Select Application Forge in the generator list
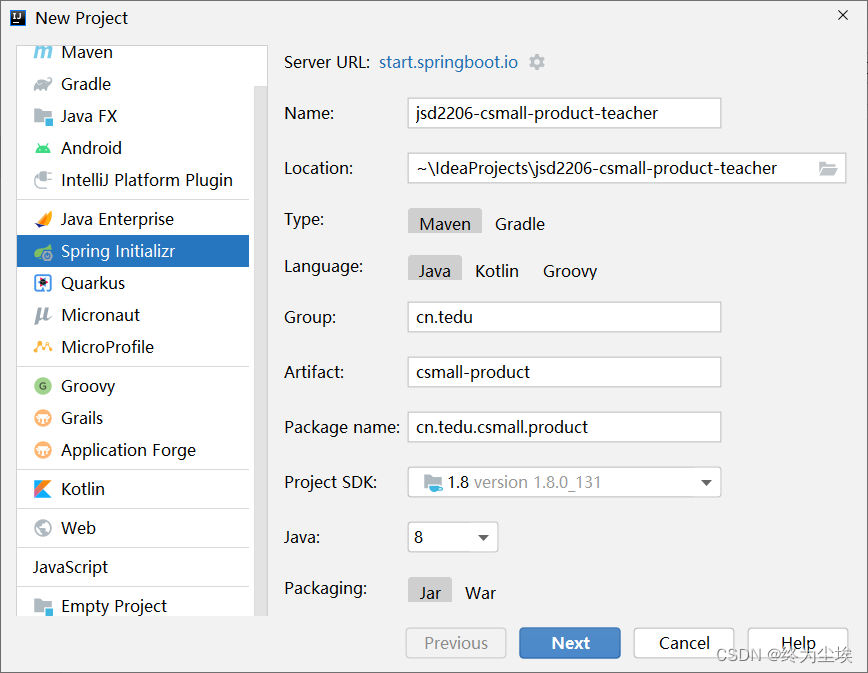 [133, 450]
